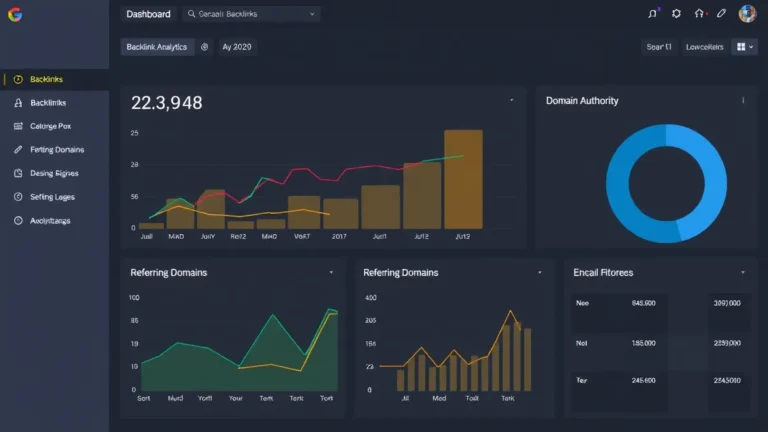Click the Dashboard button in header
Image resolution: width=768 pixels, height=432 pixels.
pyautogui.click(x=149, y=14)
